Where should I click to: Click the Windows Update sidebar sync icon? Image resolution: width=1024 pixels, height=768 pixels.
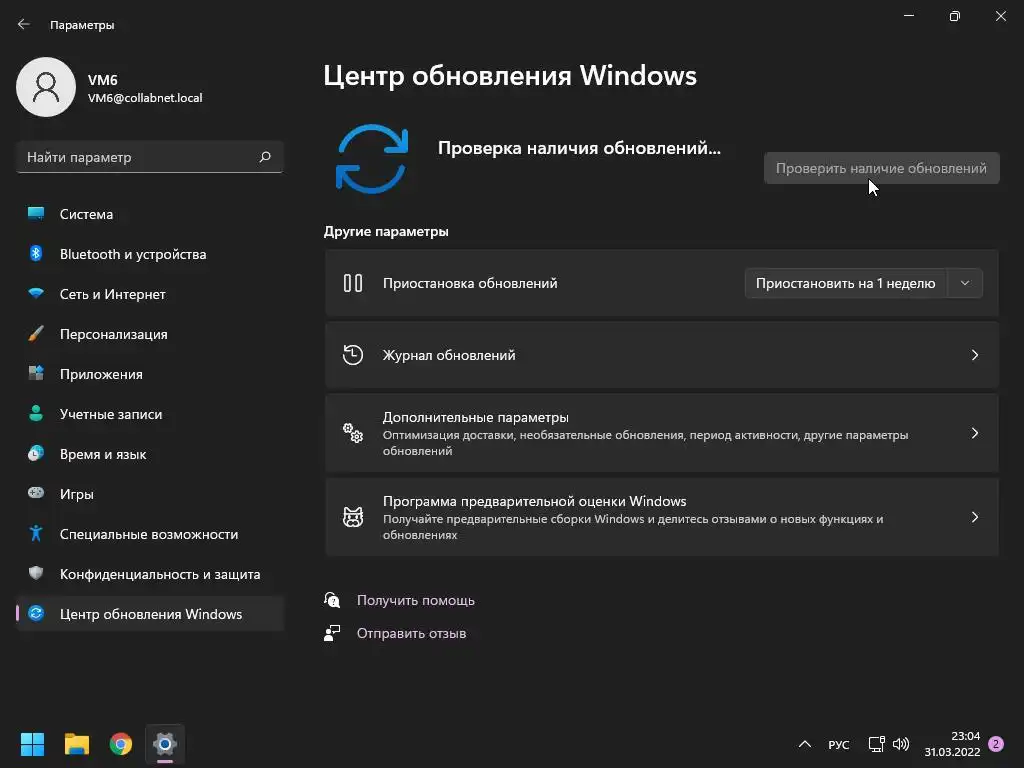click(36, 613)
